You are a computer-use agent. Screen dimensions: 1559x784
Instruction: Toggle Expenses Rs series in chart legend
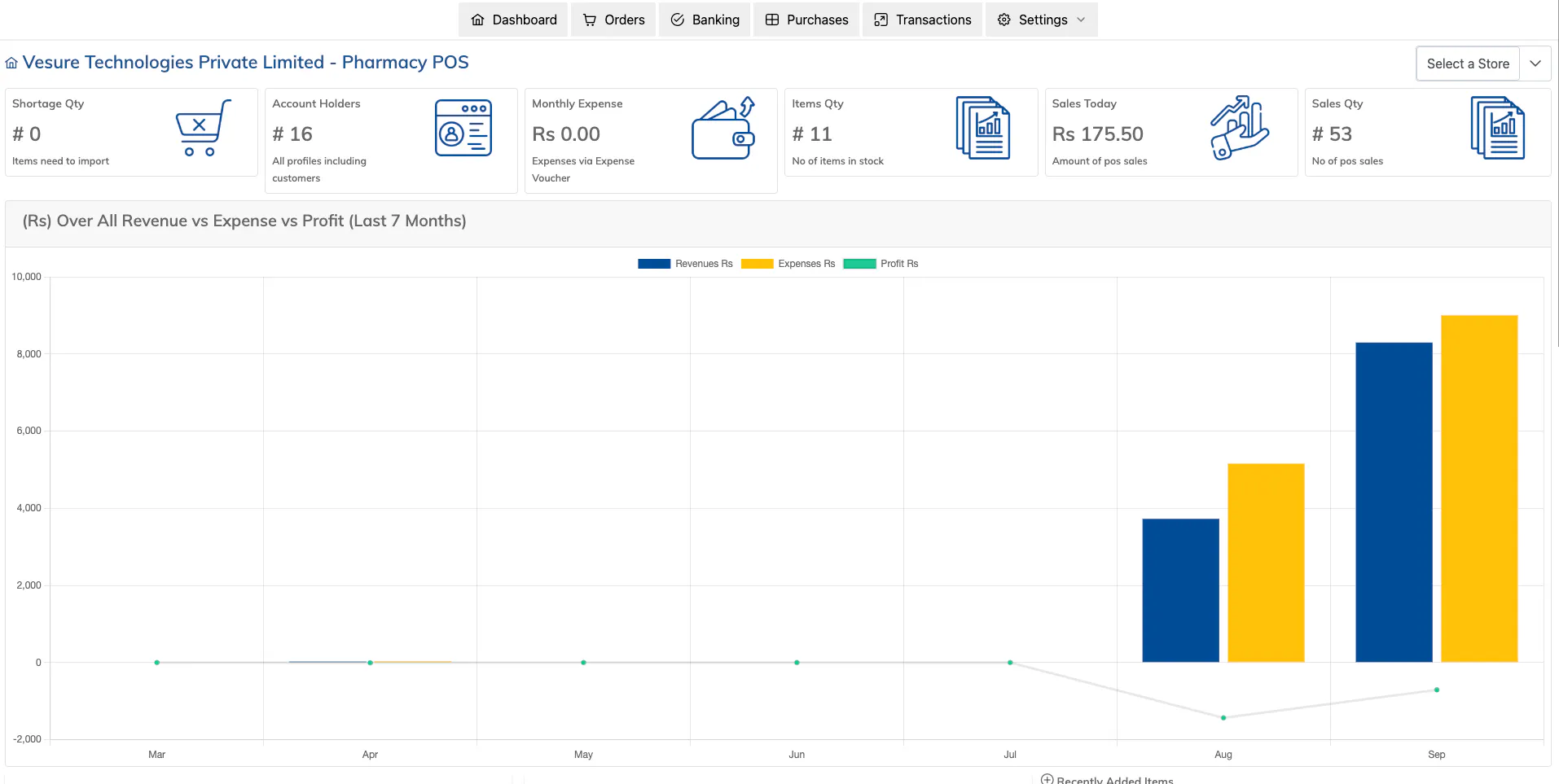(788, 264)
